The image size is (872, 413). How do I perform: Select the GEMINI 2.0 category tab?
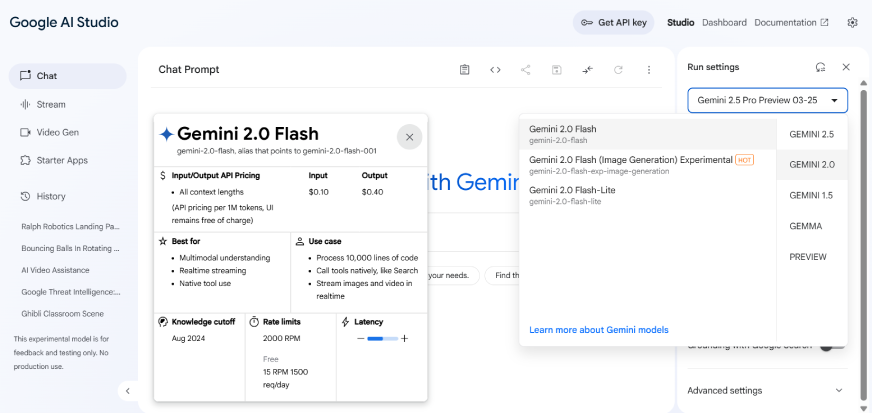point(812,165)
